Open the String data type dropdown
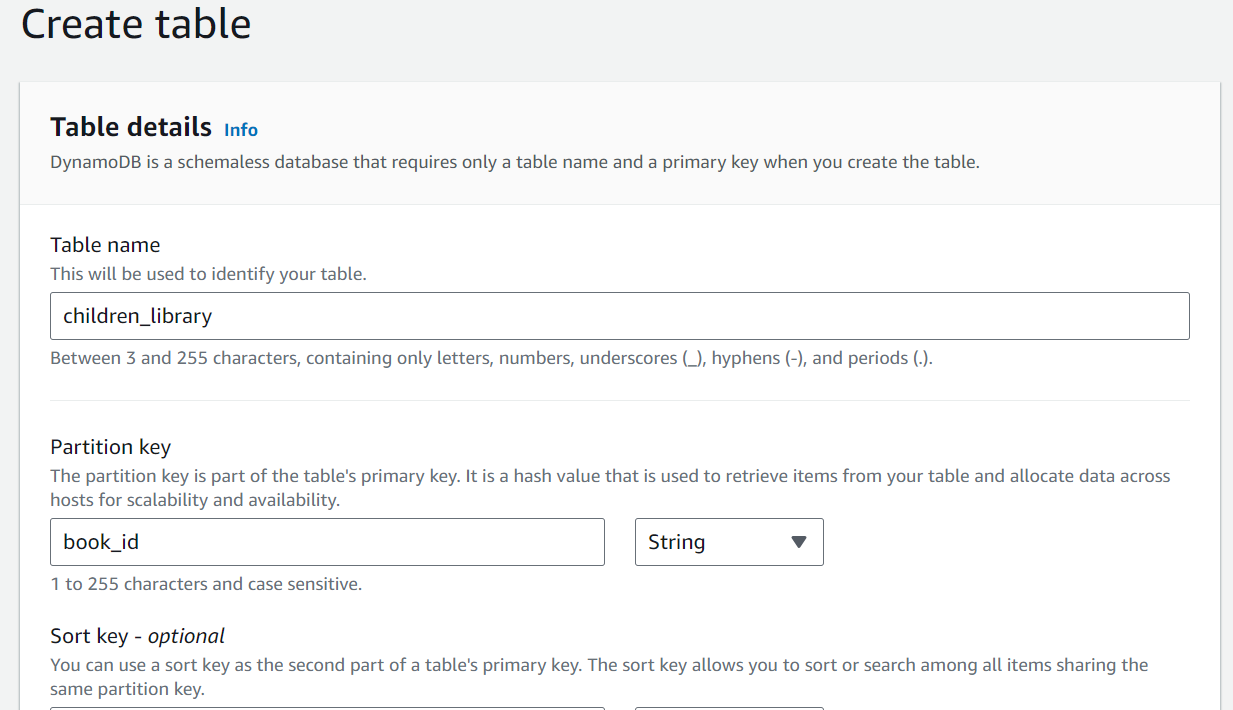The width and height of the screenshot is (1233, 710). pyautogui.click(x=728, y=542)
